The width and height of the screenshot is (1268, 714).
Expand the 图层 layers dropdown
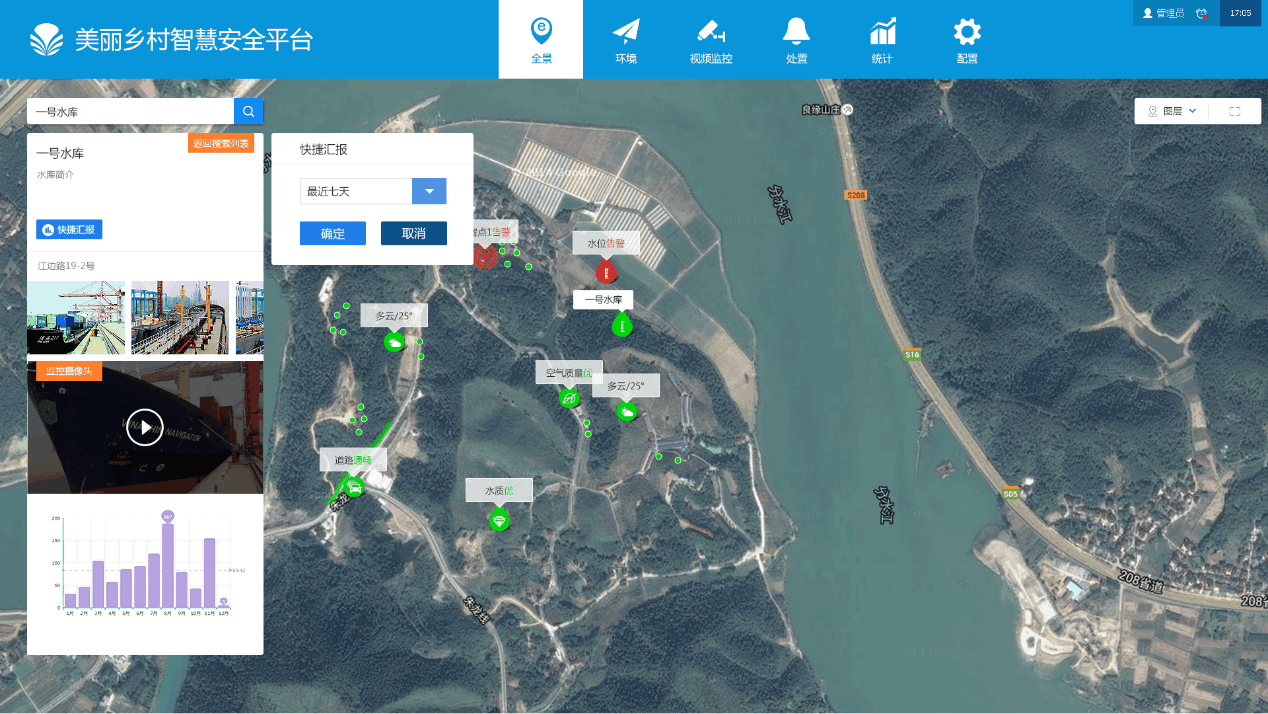click(x=1172, y=112)
